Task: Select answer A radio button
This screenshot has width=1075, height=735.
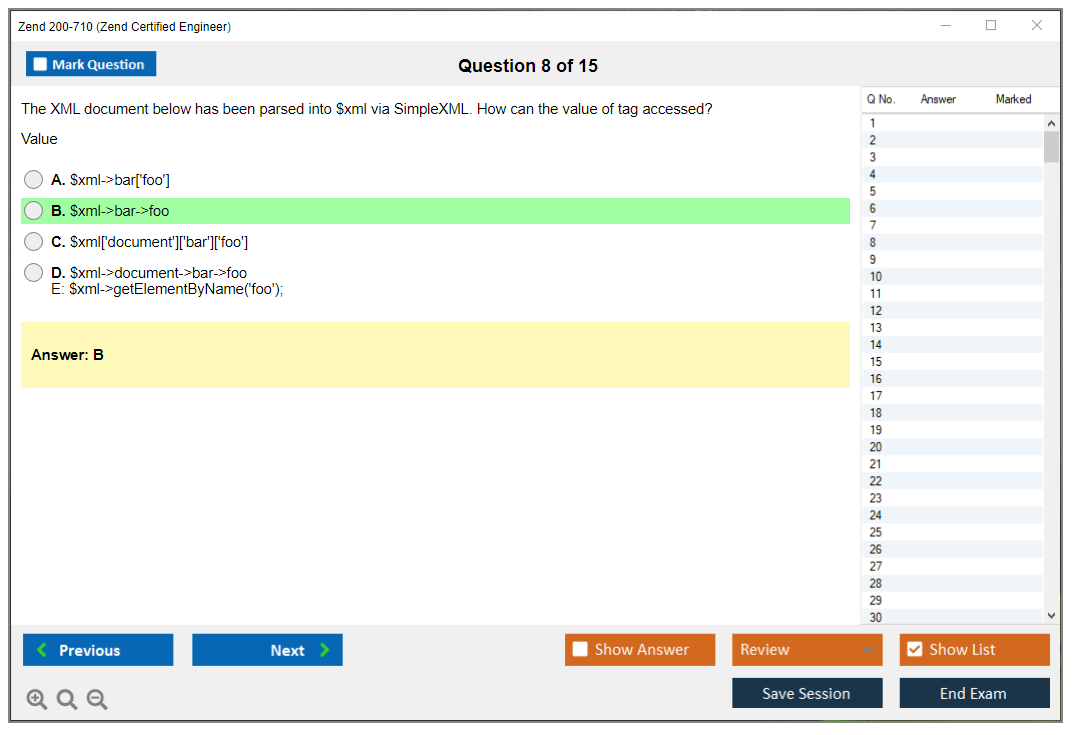Action: pyautogui.click(x=34, y=180)
